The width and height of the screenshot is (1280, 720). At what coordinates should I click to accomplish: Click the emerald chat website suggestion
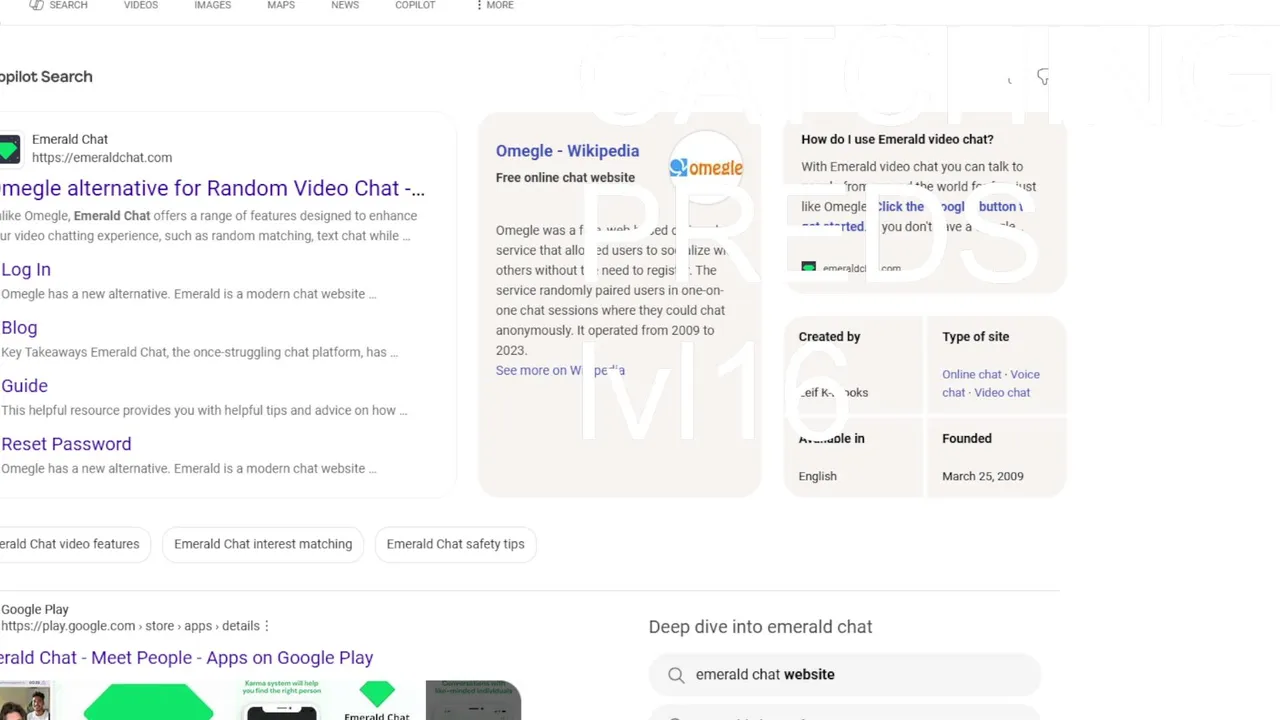[x=845, y=675]
